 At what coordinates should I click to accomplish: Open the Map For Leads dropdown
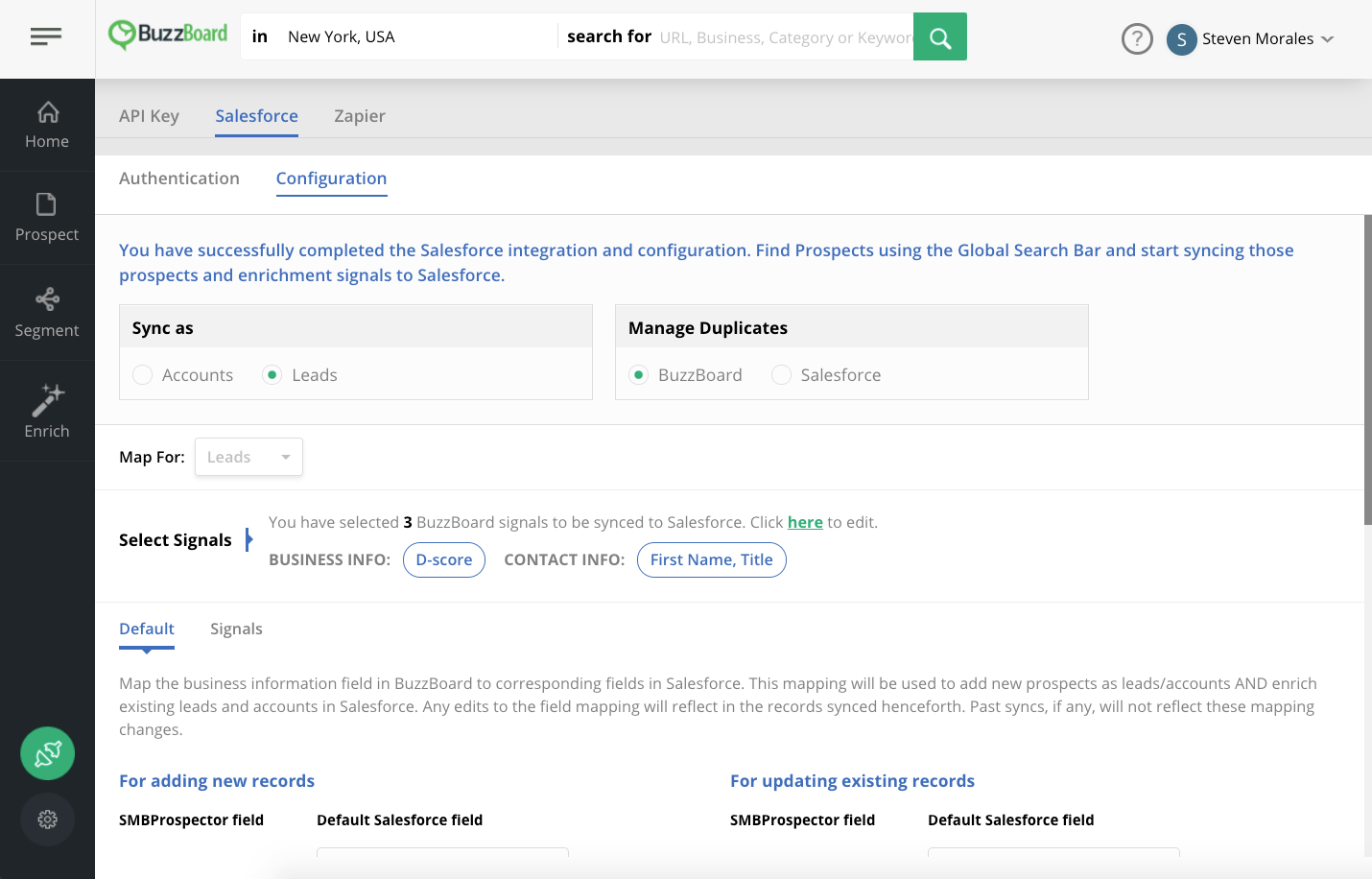248,457
